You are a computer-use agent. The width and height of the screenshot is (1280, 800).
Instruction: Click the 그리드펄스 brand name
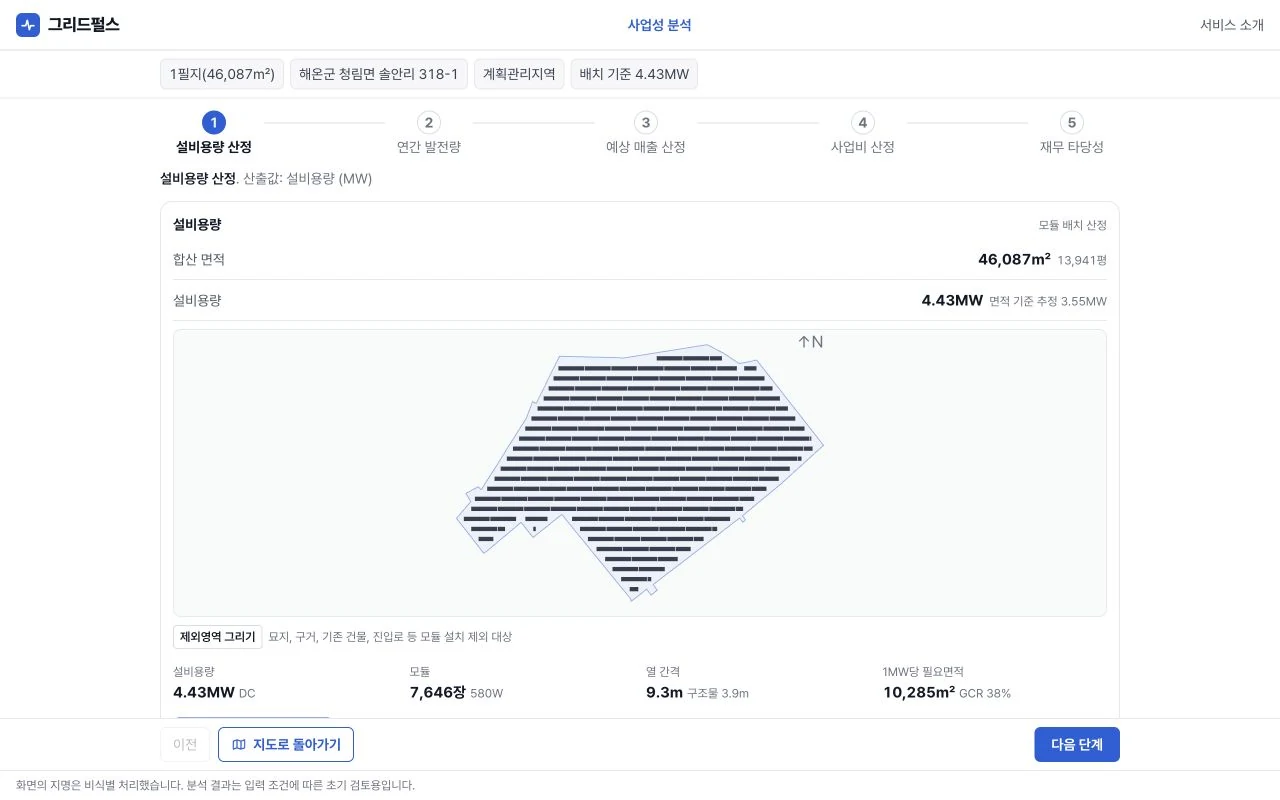point(84,25)
